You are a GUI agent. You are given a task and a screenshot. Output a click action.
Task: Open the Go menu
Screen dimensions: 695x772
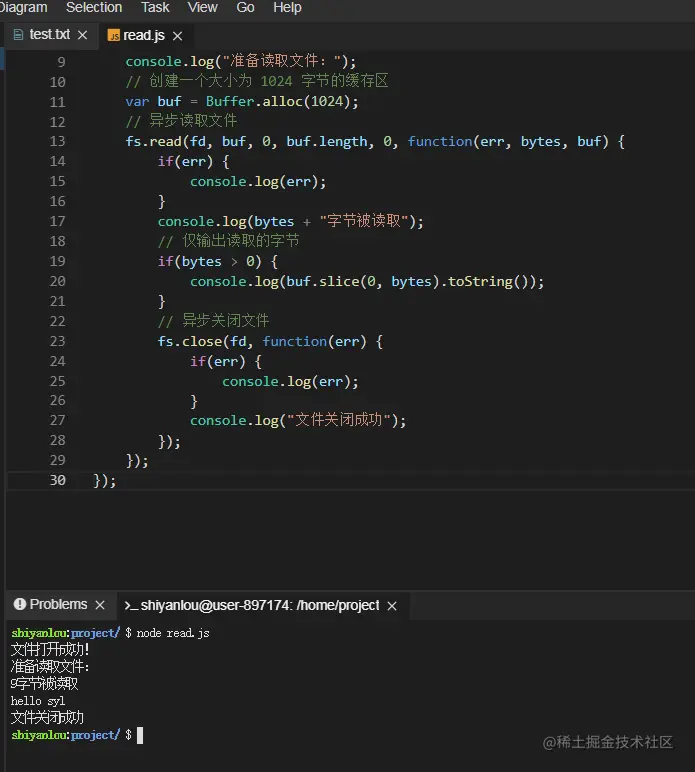coord(245,7)
